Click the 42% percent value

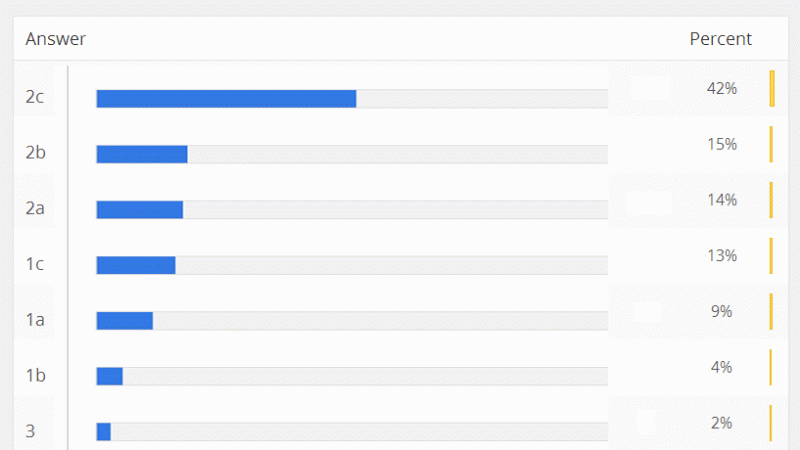tap(721, 88)
